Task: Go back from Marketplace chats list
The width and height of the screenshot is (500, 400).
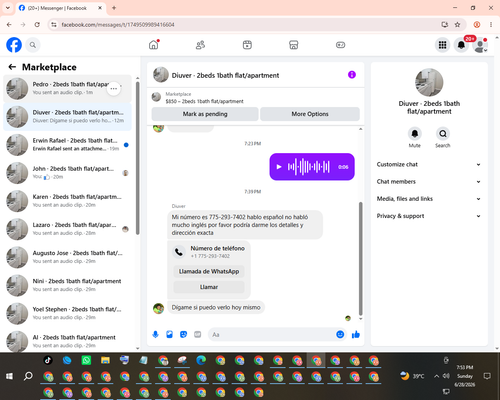Action: [x=12, y=67]
